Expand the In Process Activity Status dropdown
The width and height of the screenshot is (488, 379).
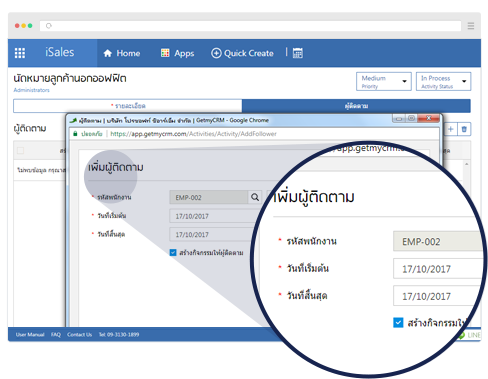click(443, 81)
